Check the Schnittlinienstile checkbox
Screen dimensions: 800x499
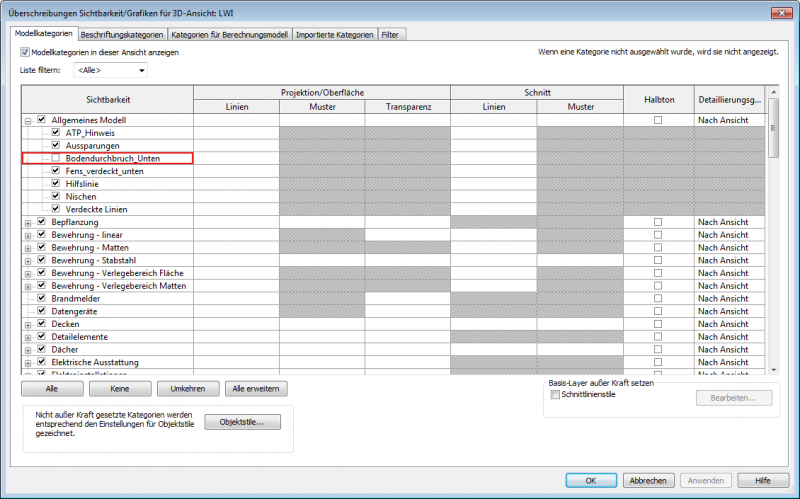[x=555, y=395]
